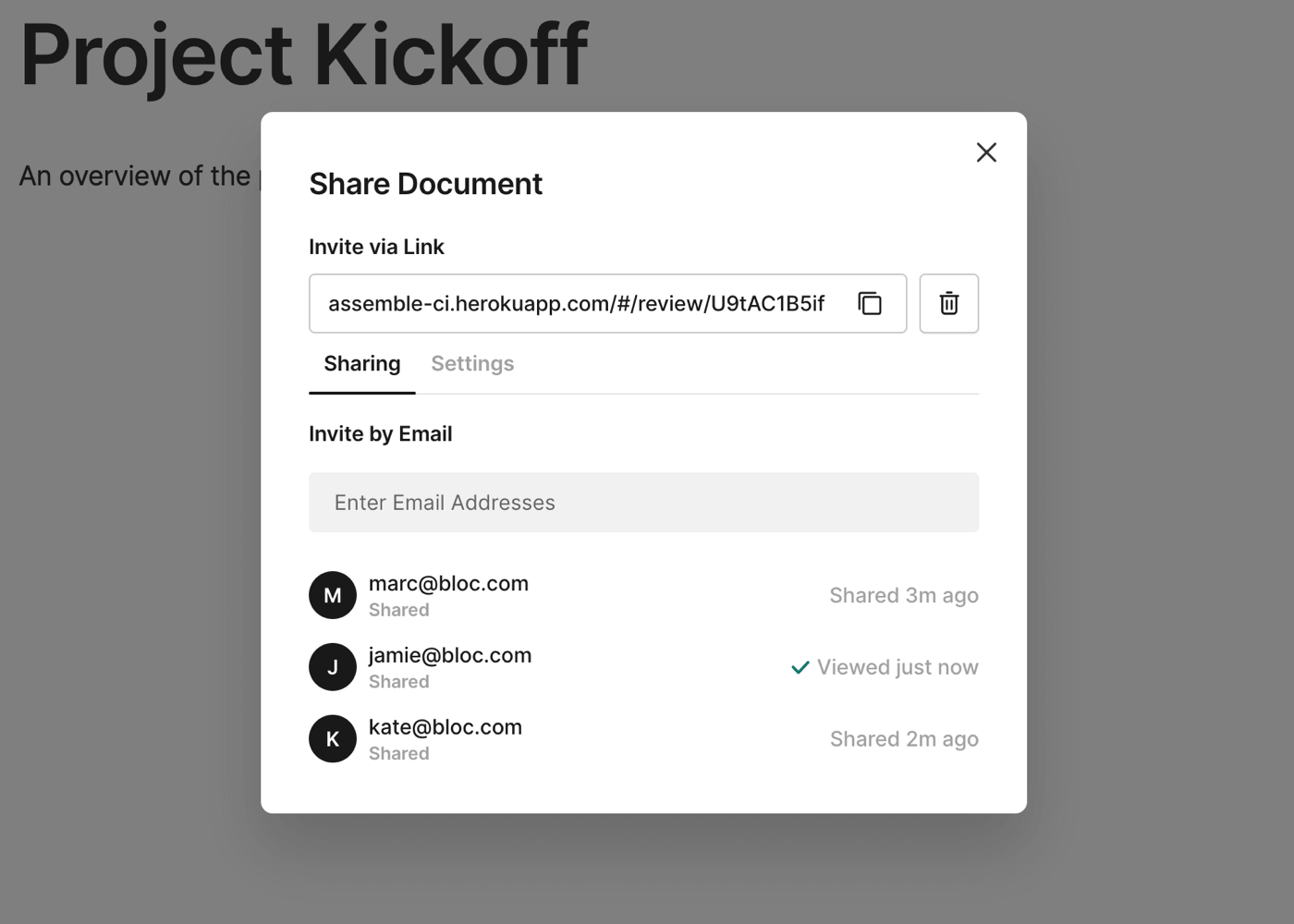The width and height of the screenshot is (1294, 924).
Task: Select marc@bloc.com in the shared list
Action: point(448,584)
